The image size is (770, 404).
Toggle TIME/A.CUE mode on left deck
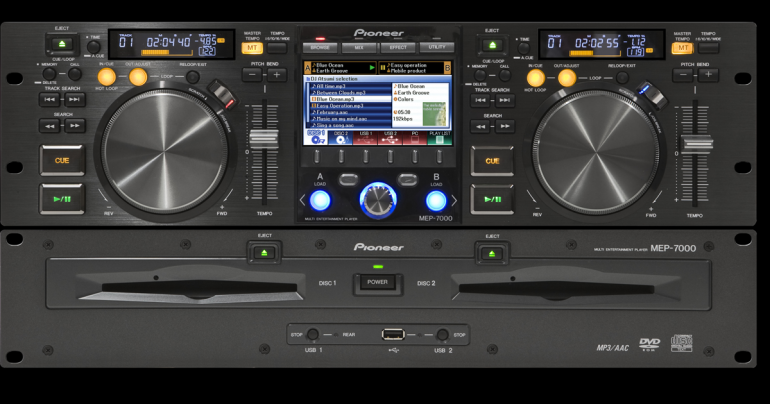[93, 47]
